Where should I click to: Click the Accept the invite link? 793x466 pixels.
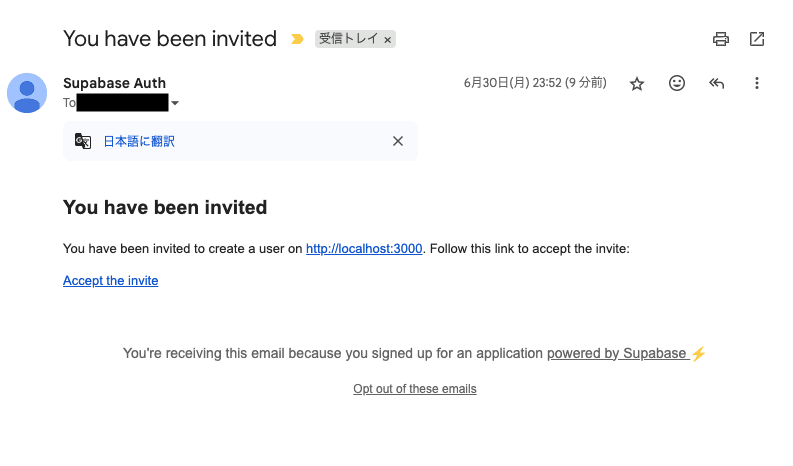tap(110, 281)
